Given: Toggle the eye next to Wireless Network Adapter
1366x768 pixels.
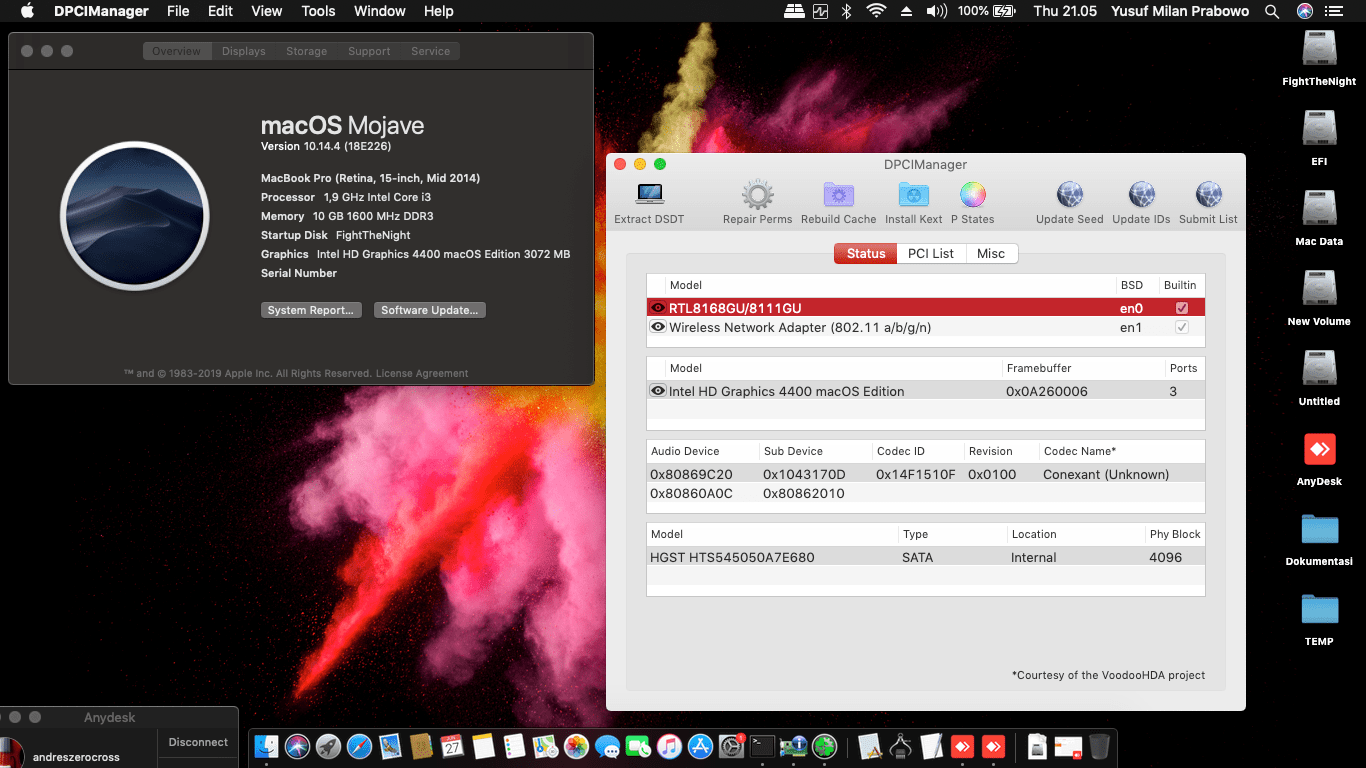Looking at the screenshot, I should pyautogui.click(x=658, y=327).
